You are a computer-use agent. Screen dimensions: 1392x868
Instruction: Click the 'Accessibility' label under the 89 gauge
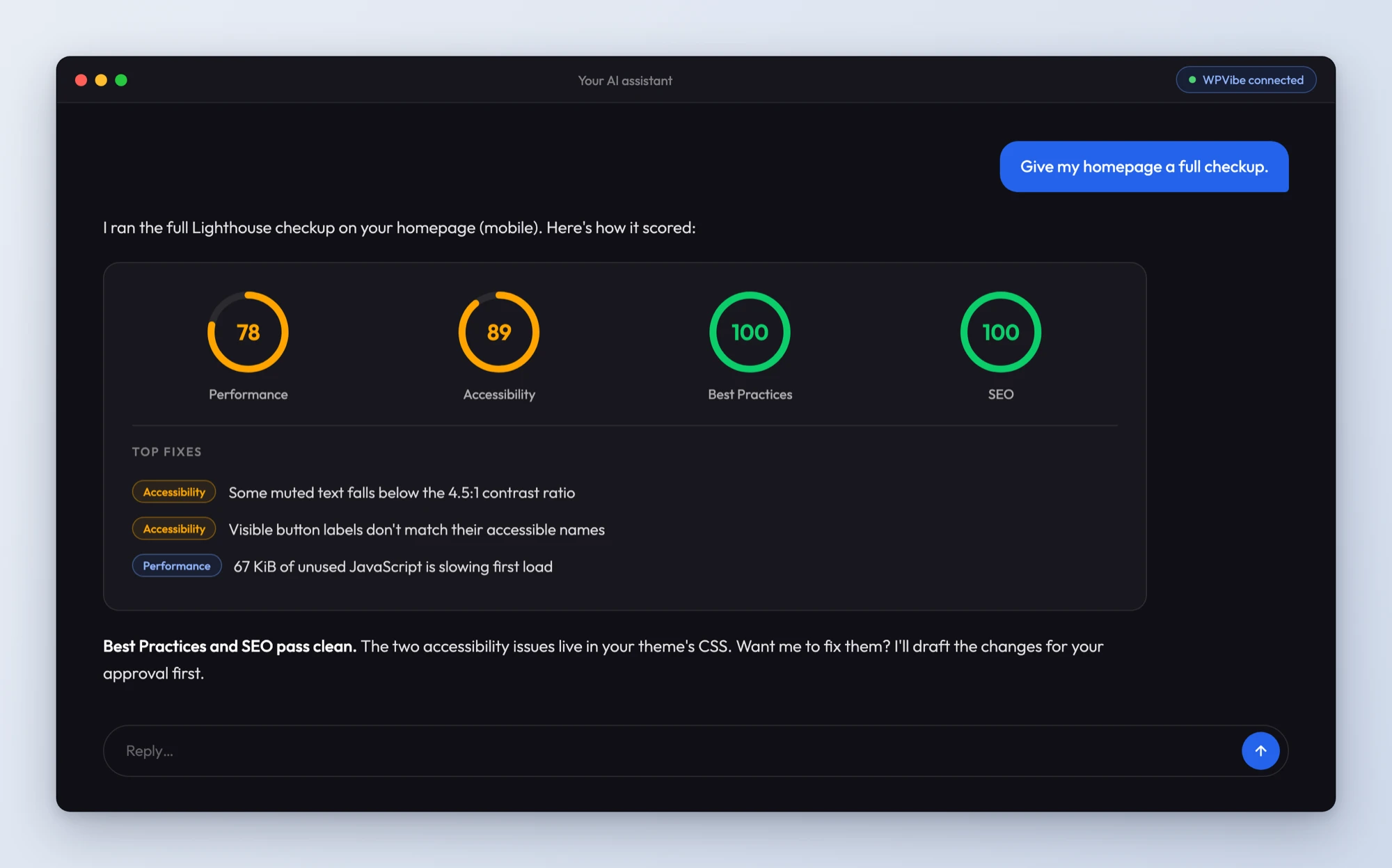499,395
